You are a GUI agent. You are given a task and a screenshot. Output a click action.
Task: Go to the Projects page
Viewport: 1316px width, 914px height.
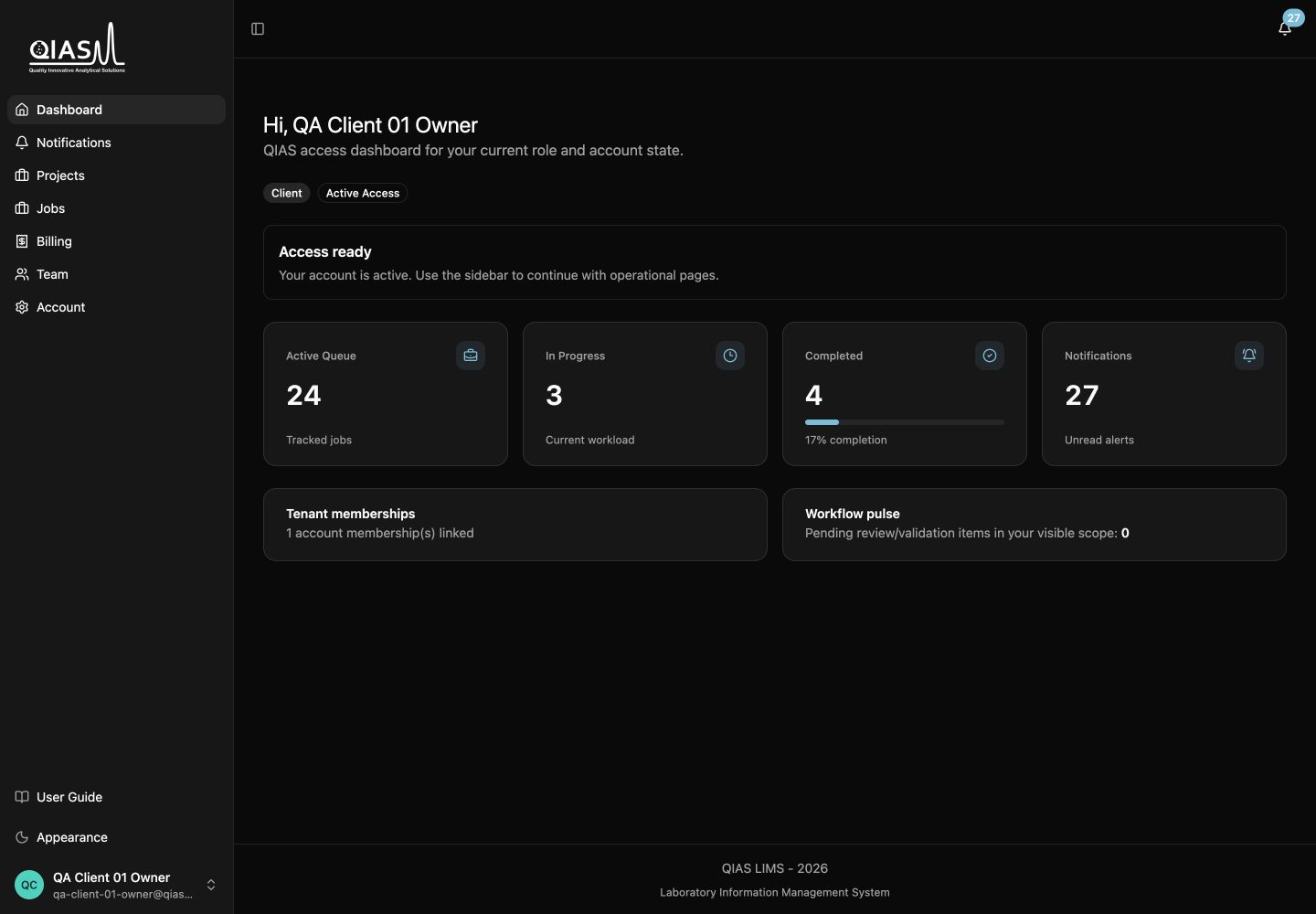(116, 175)
